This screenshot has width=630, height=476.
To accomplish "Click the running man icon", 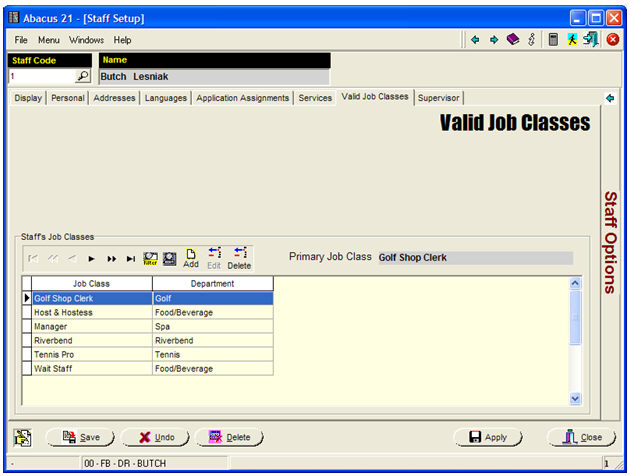I will click(572, 40).
